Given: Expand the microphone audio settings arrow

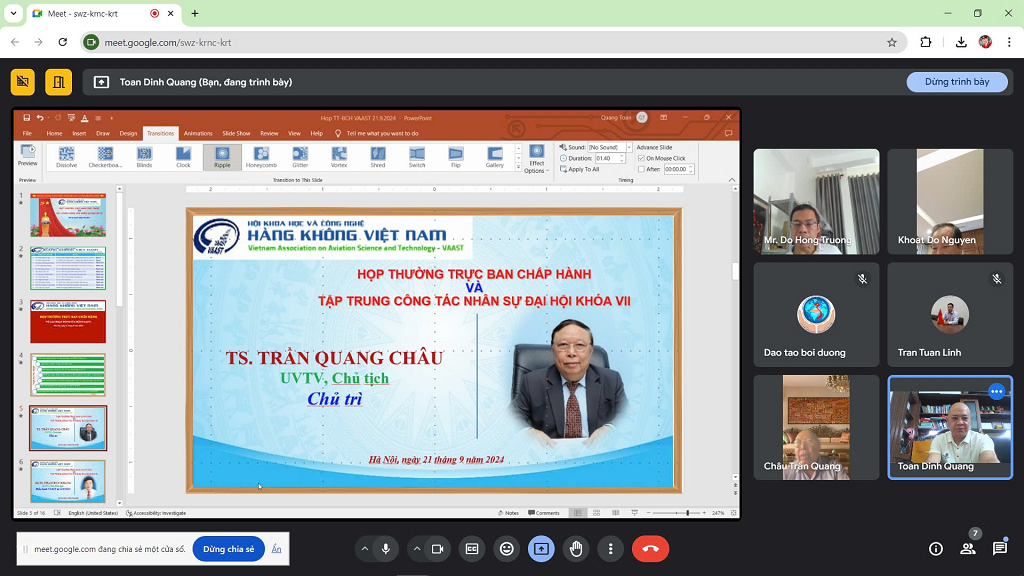Looking at the screenshot, I should (x=363, y=549).
